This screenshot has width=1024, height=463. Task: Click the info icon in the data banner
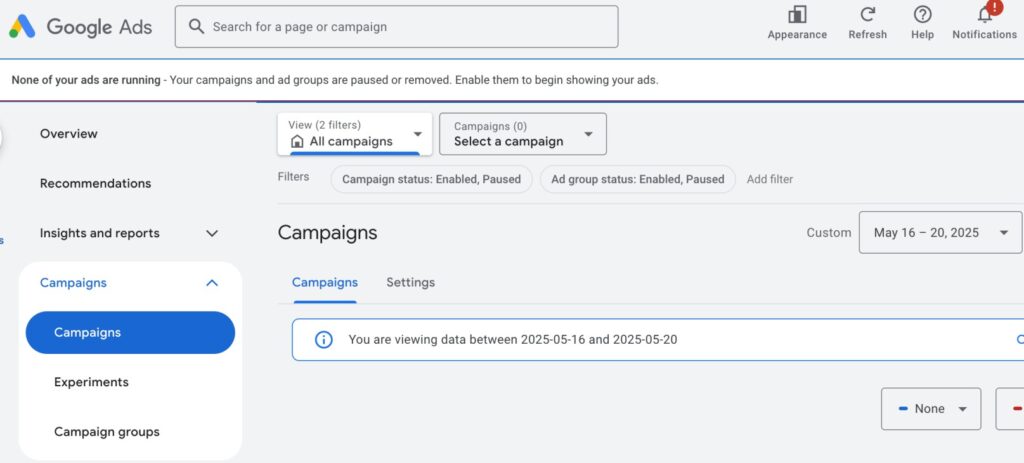click(x=324, y=340)
